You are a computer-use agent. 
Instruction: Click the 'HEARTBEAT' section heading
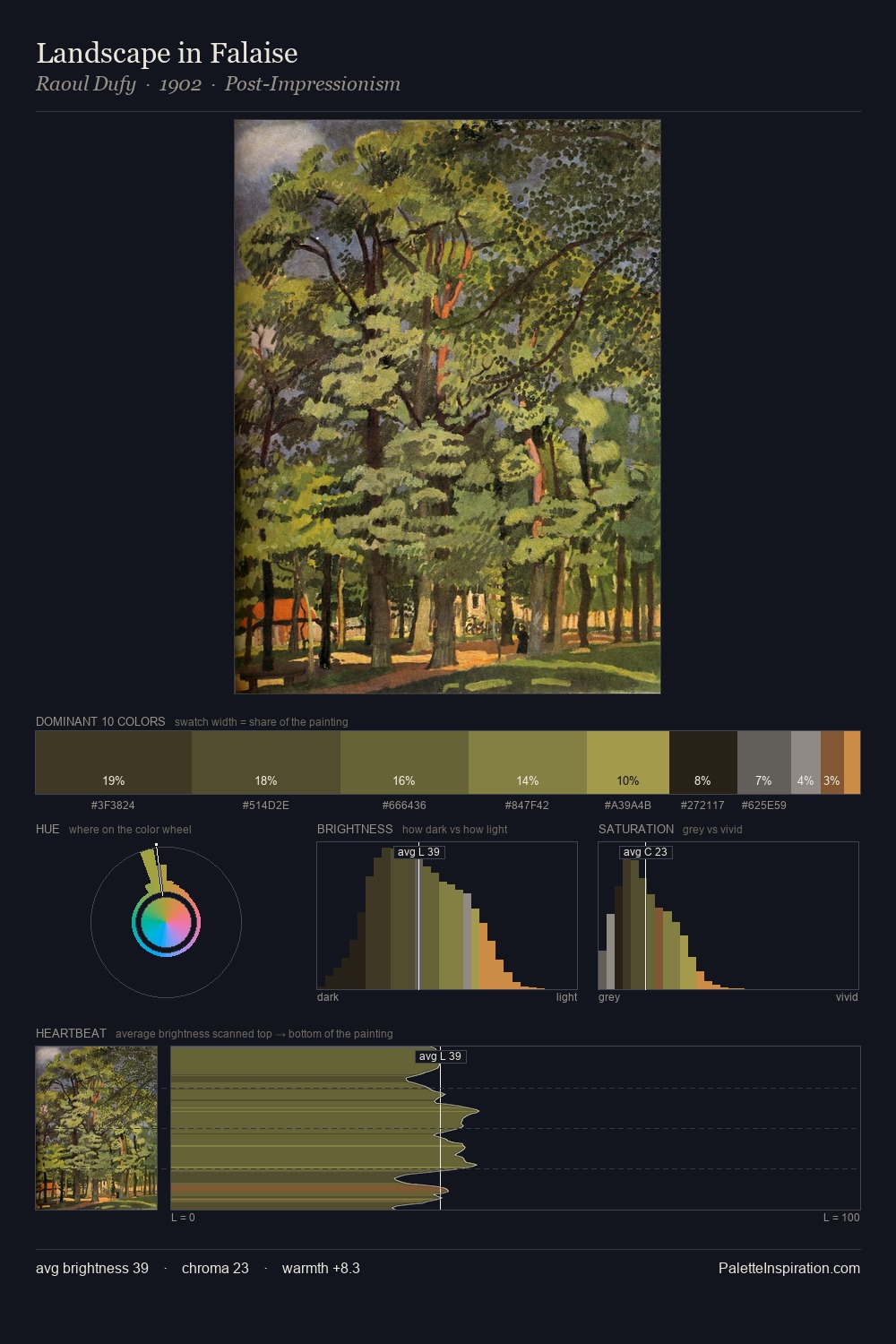click(x=71, y=1033)
